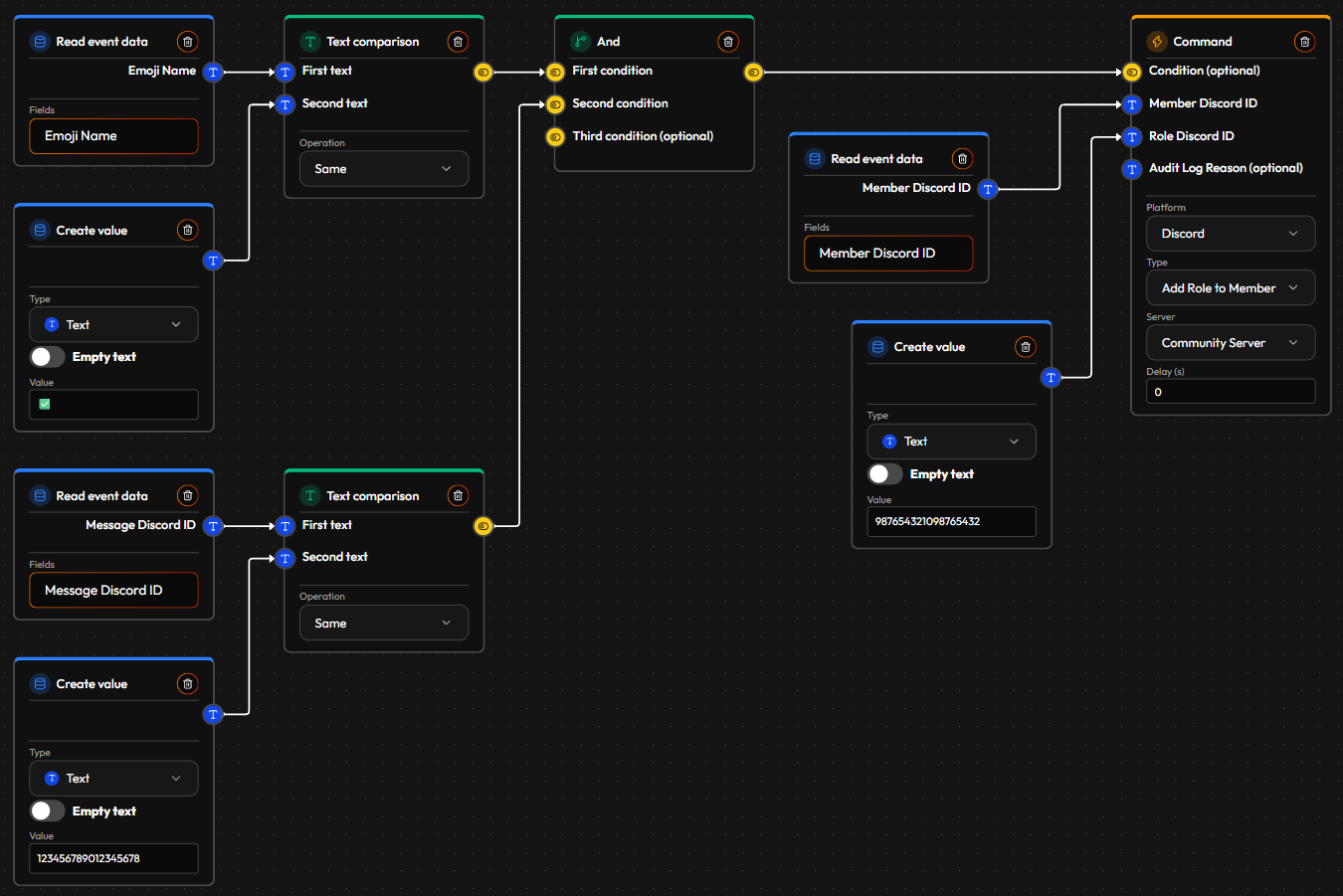Delete the Create value node containing 123456789012345678
The image size is (1343, 896).
[x=187, y=684]
